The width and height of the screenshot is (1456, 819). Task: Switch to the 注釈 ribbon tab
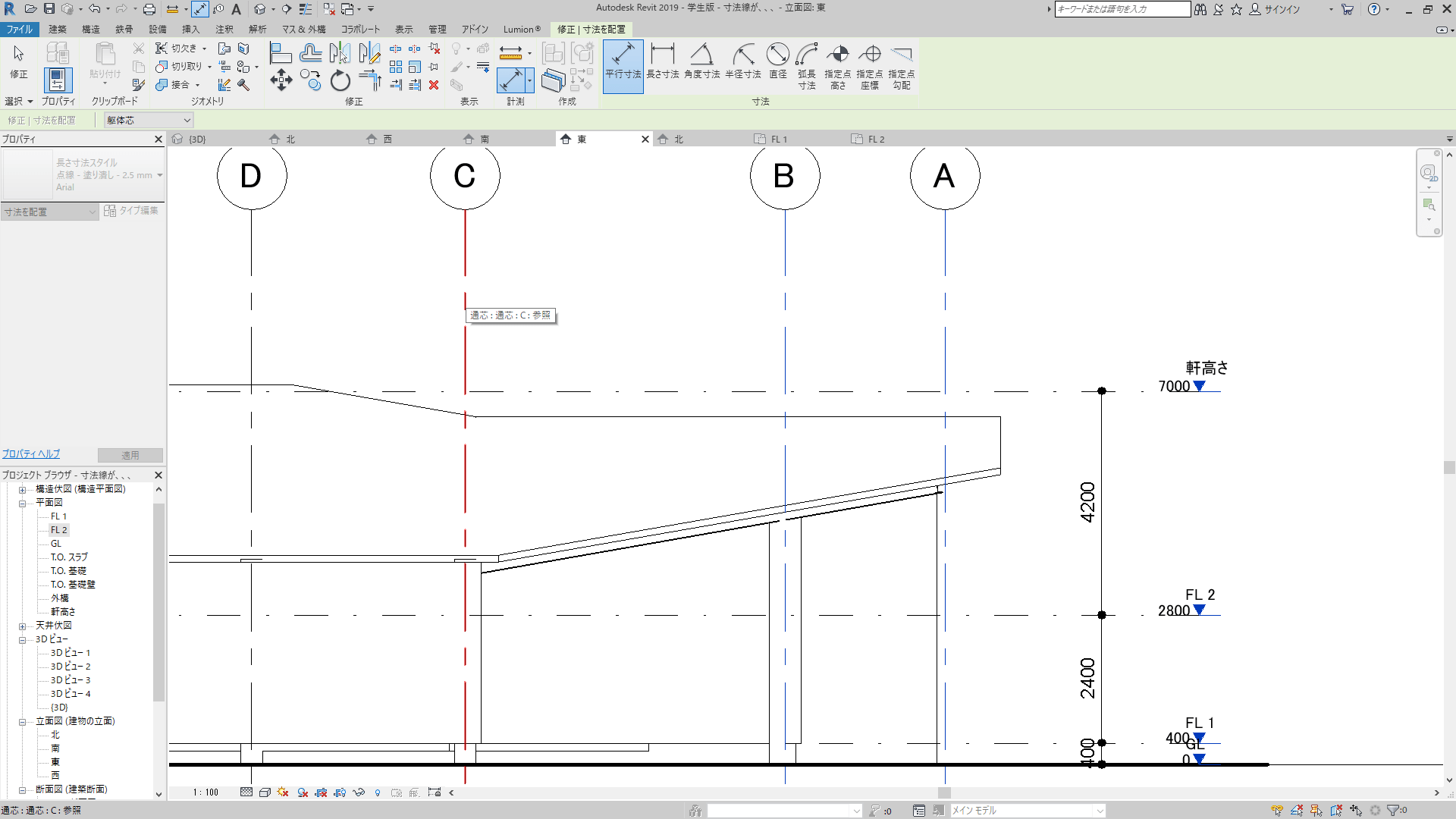tap(224, 29)
